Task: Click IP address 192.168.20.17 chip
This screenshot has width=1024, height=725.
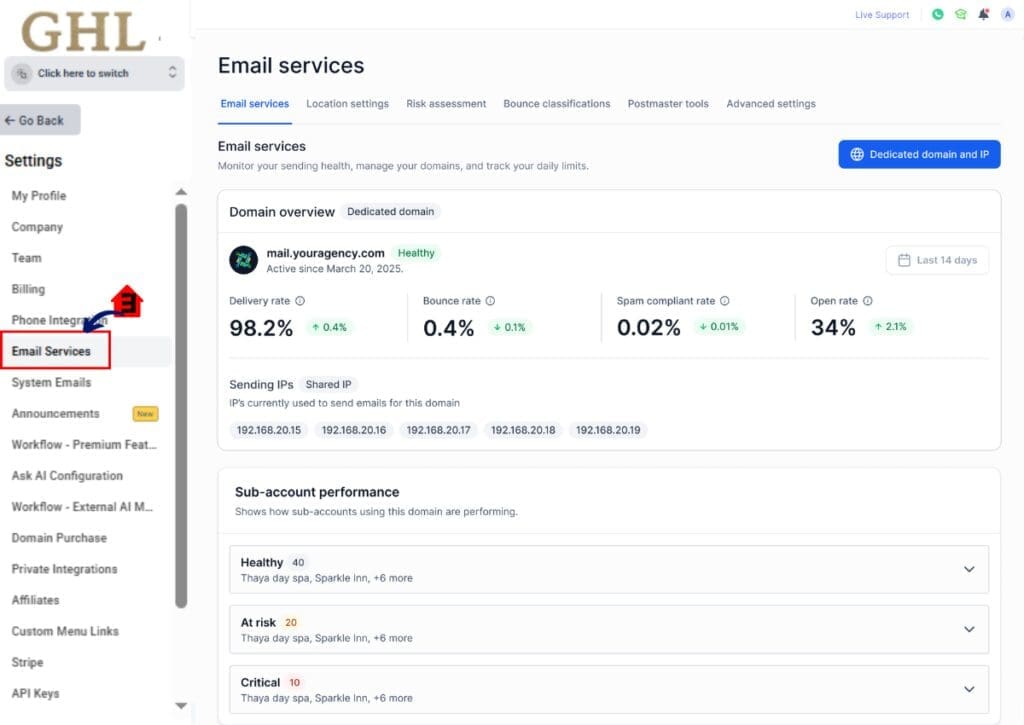Action: [438, 430]
